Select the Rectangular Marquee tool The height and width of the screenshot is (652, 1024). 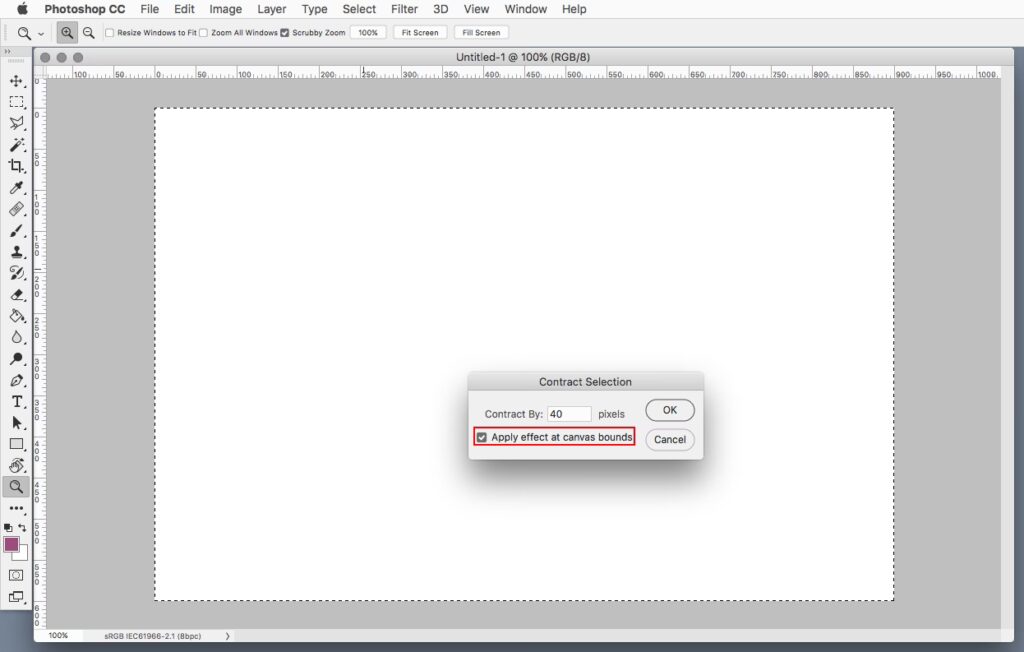point(16,102)
